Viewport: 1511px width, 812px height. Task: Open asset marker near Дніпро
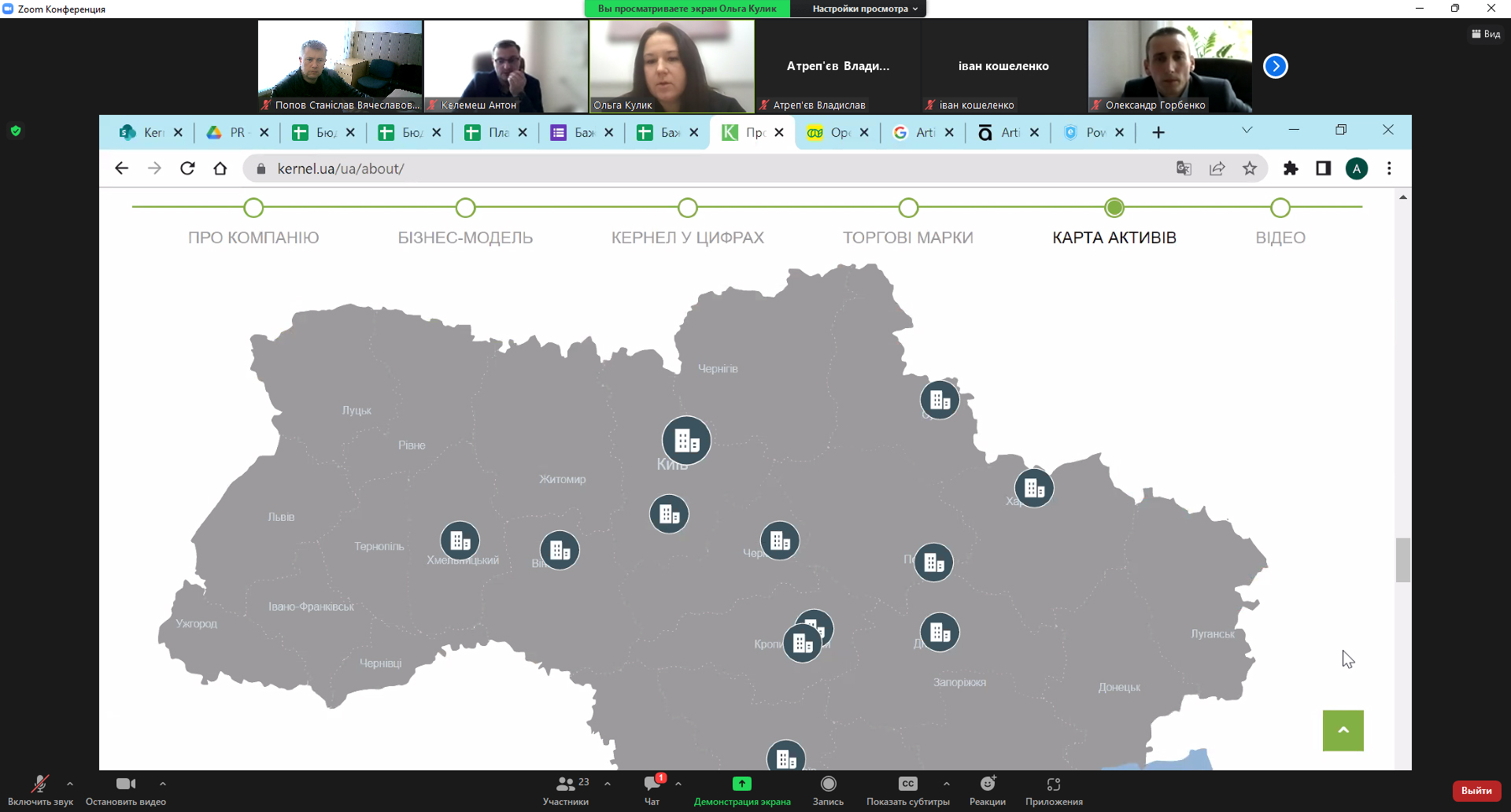[x=940, y=633]
